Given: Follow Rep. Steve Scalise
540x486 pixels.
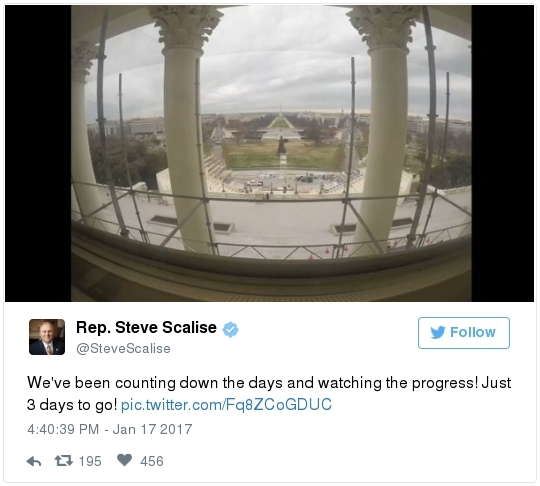Looking at the screenshot, I should coord(464,333).
